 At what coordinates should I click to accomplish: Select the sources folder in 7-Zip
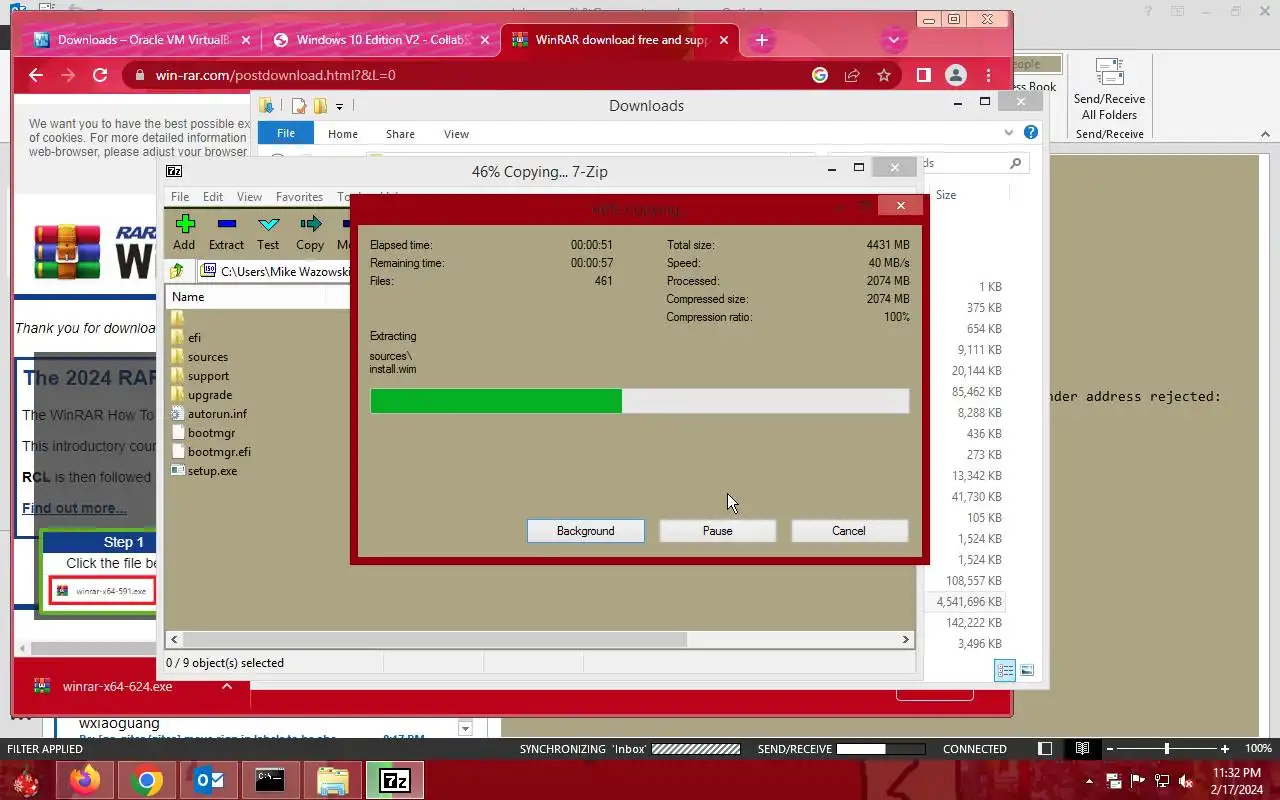(x=207, y=357)
